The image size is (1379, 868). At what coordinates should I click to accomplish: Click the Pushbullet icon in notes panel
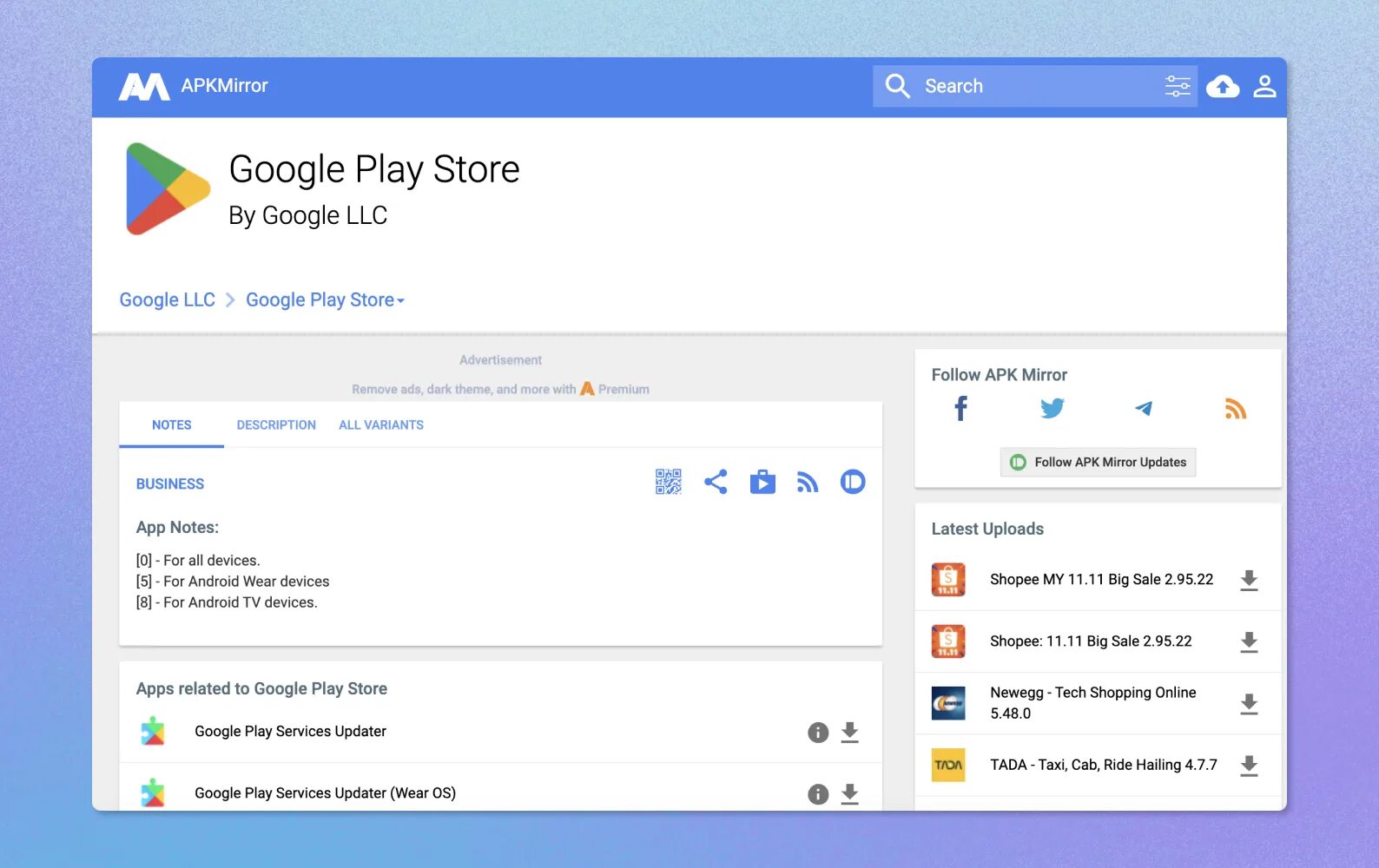(x=853, y=482)
